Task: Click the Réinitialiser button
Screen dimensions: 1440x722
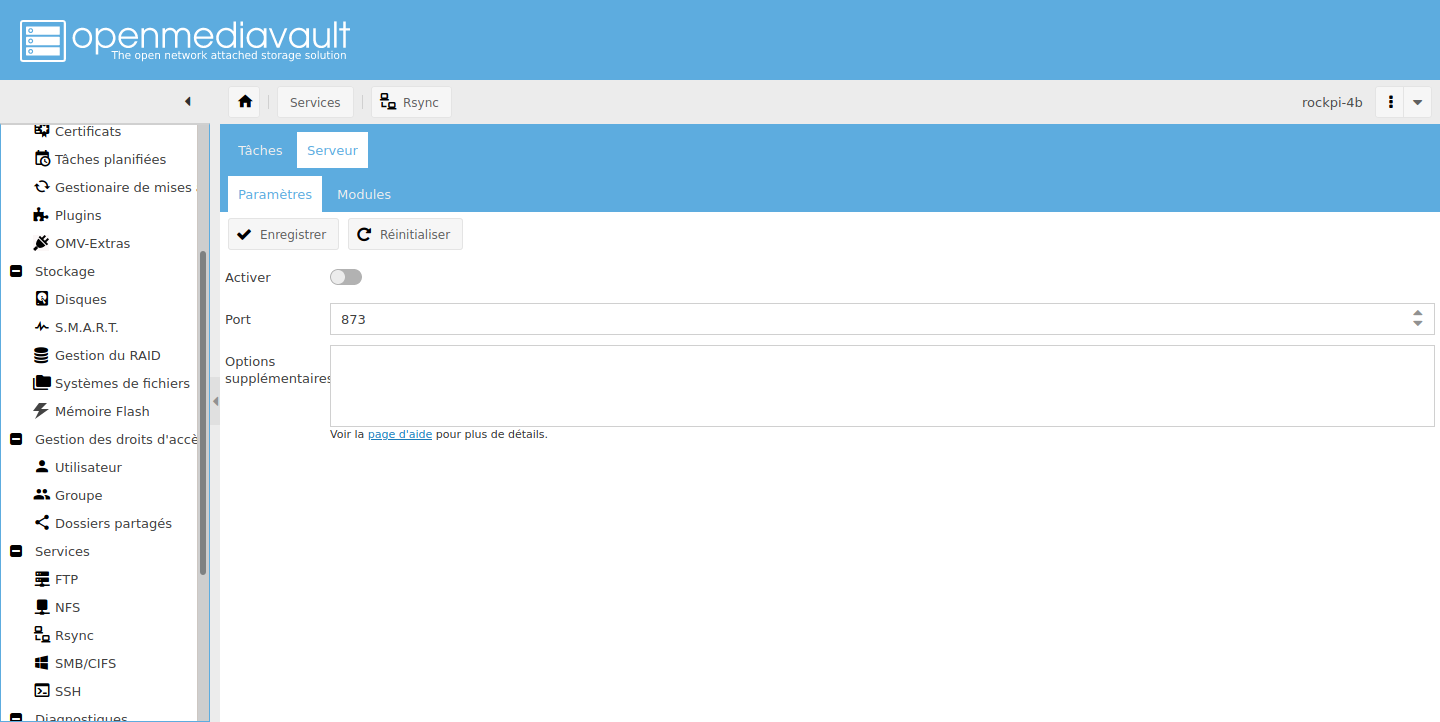Action: [x=405, y=234]
